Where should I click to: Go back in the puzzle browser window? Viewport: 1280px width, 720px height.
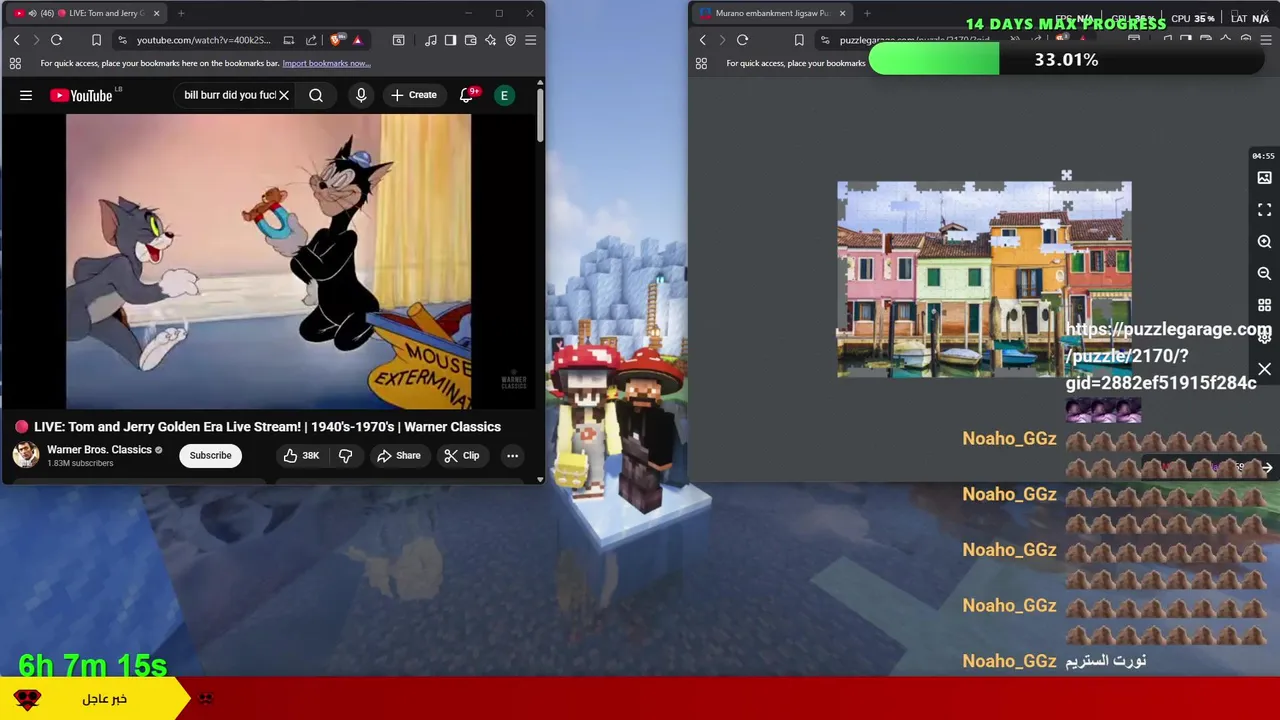pos(702,40)
